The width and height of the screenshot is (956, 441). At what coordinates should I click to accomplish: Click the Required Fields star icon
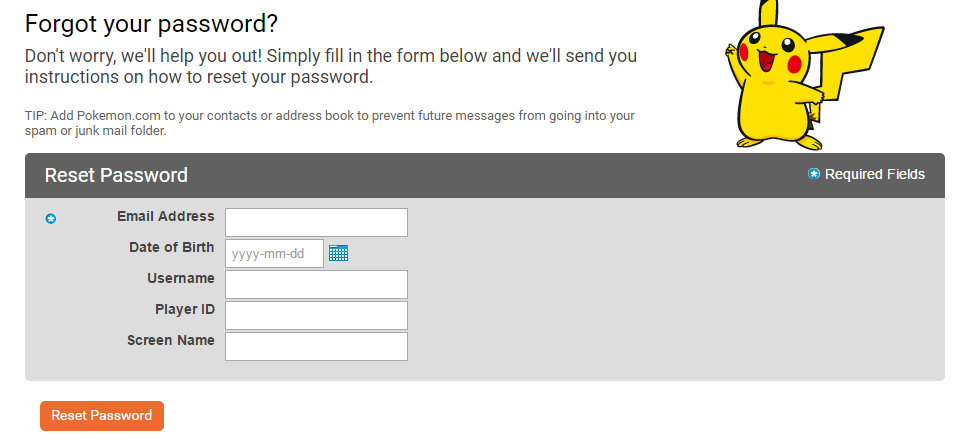click(x=814, y=174)
